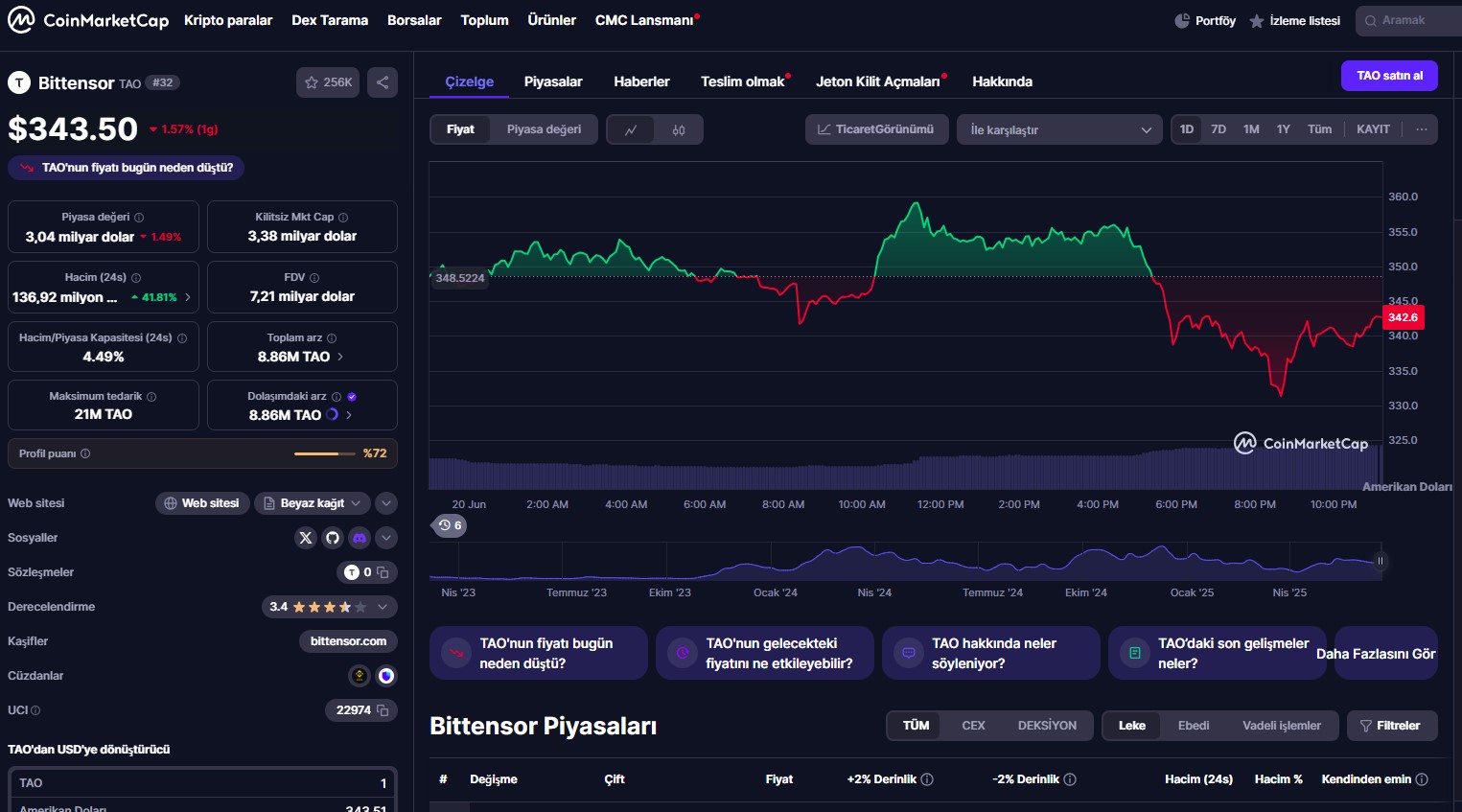Expand the Dolaşımdaki arz details arrow

coord(349,415)
